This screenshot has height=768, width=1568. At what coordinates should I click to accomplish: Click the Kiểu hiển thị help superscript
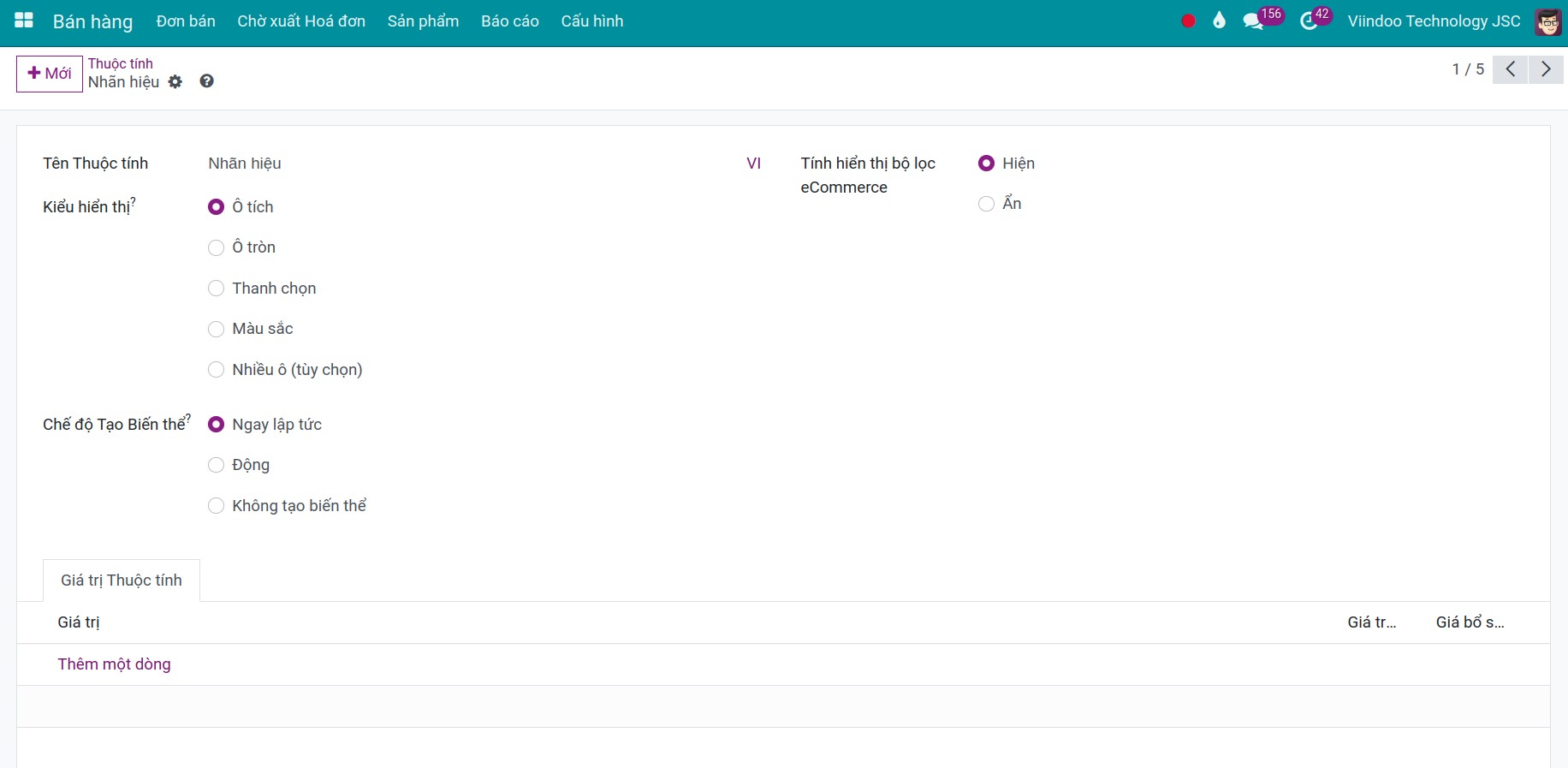coord(133,201)
